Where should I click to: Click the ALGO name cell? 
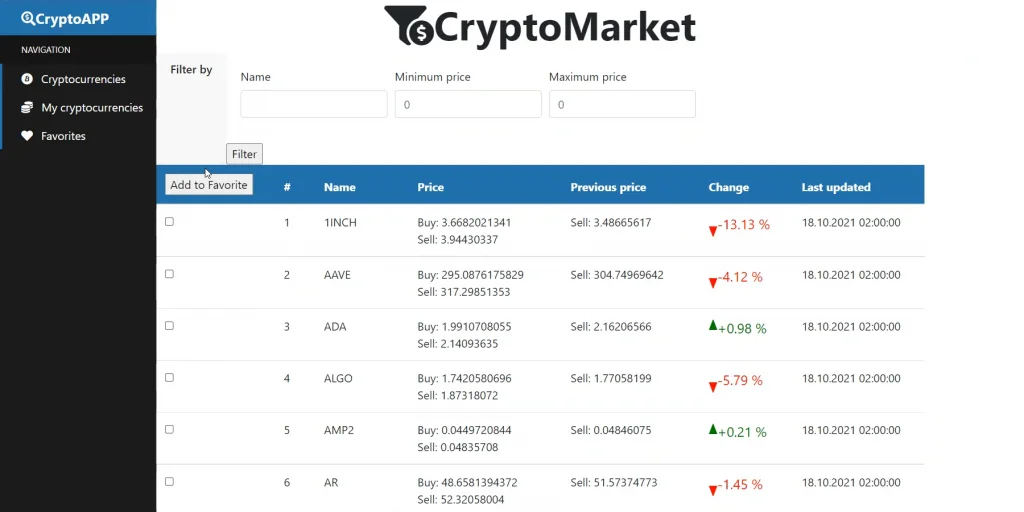coord(338,378)
